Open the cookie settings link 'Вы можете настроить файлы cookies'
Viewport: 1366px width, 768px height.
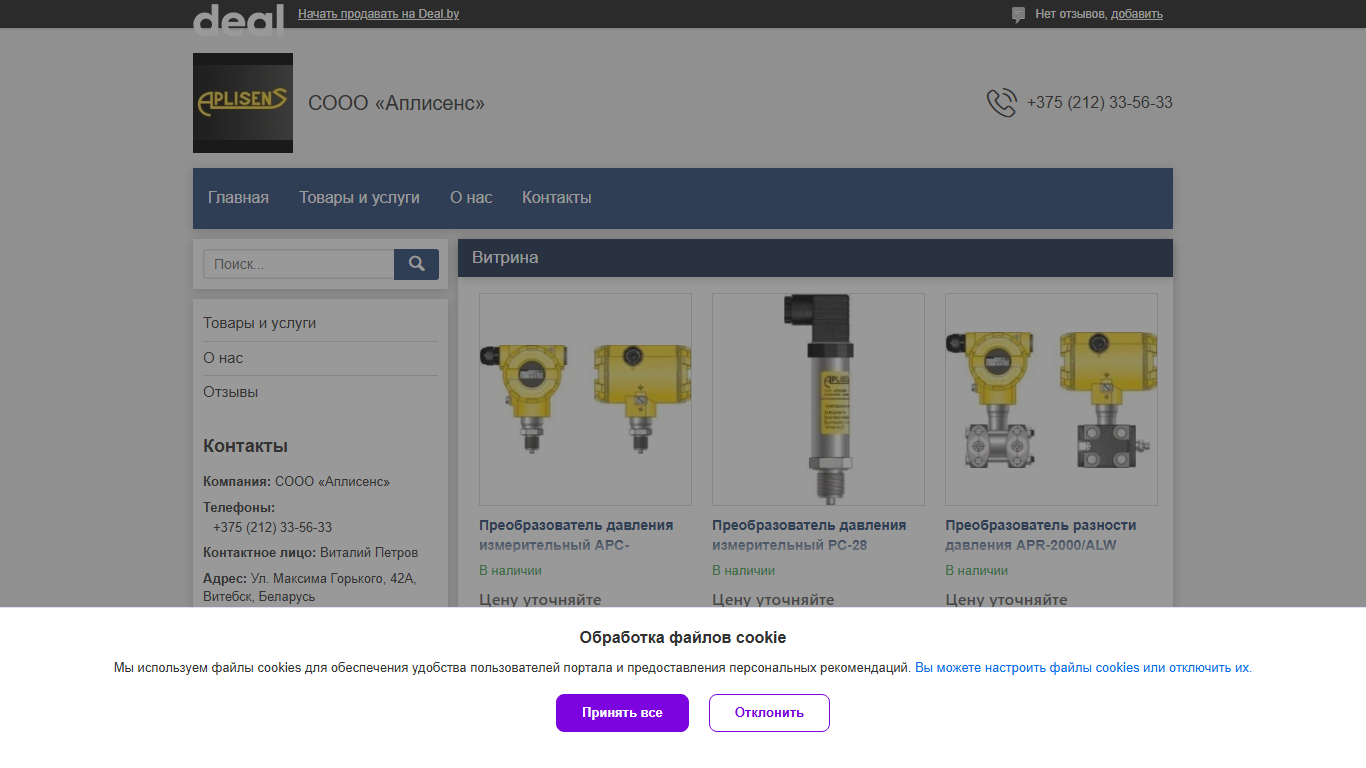tap(1083, 668)
